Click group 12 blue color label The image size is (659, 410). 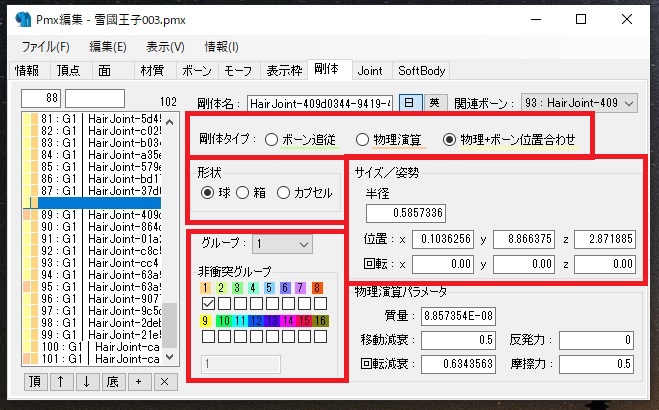[256, 321]
